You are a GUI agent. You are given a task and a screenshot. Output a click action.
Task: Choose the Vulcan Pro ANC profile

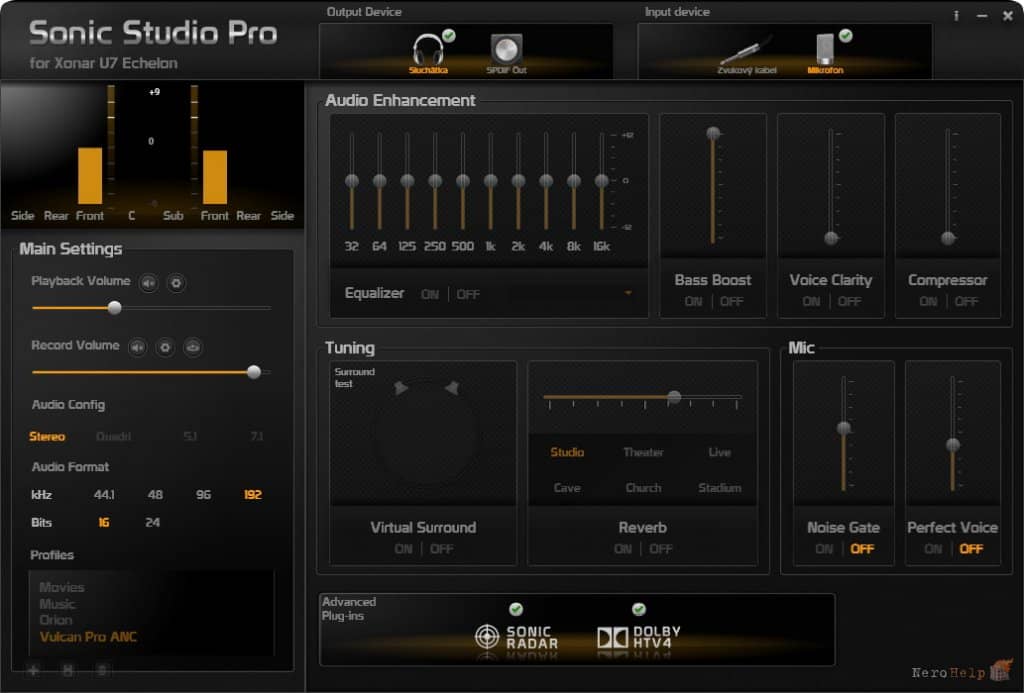point(88,637)
